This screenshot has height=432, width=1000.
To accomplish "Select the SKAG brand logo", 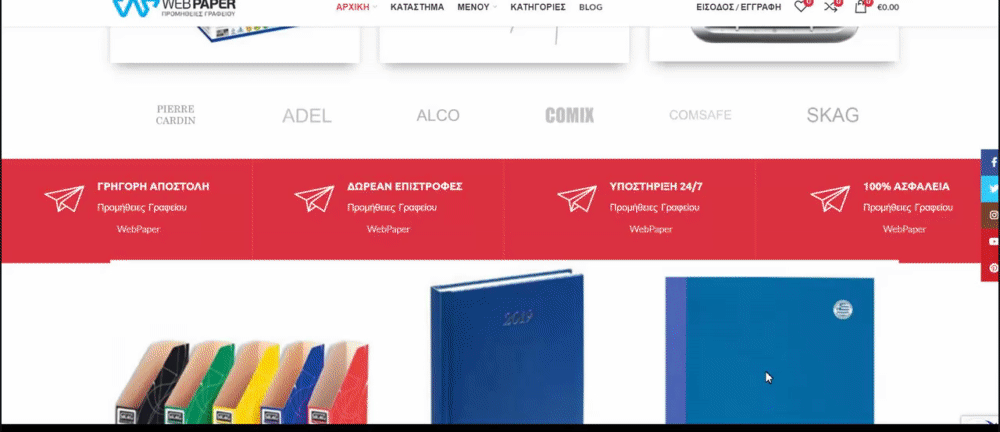I will [832, 115].
